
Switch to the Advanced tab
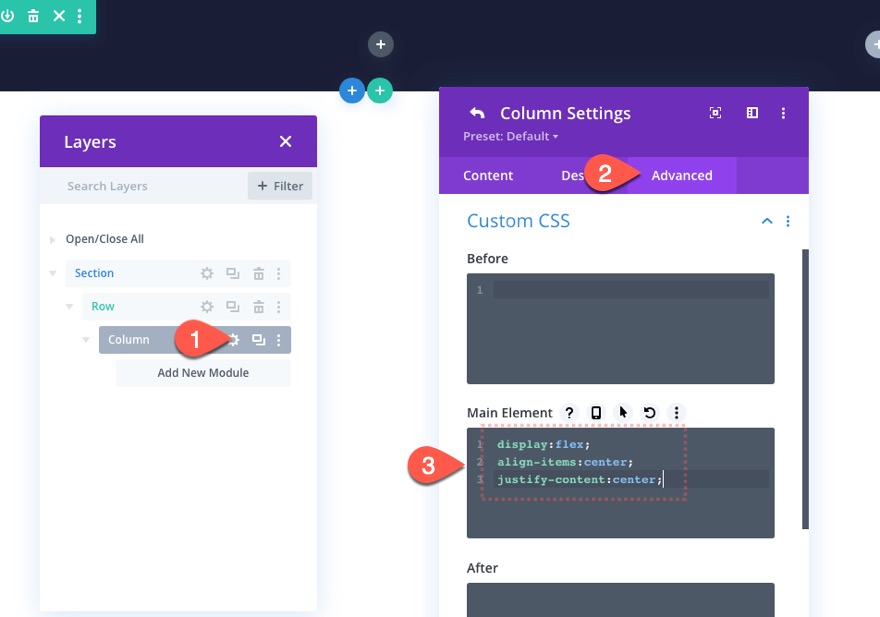pyautogui.click(x=682, y=175)
